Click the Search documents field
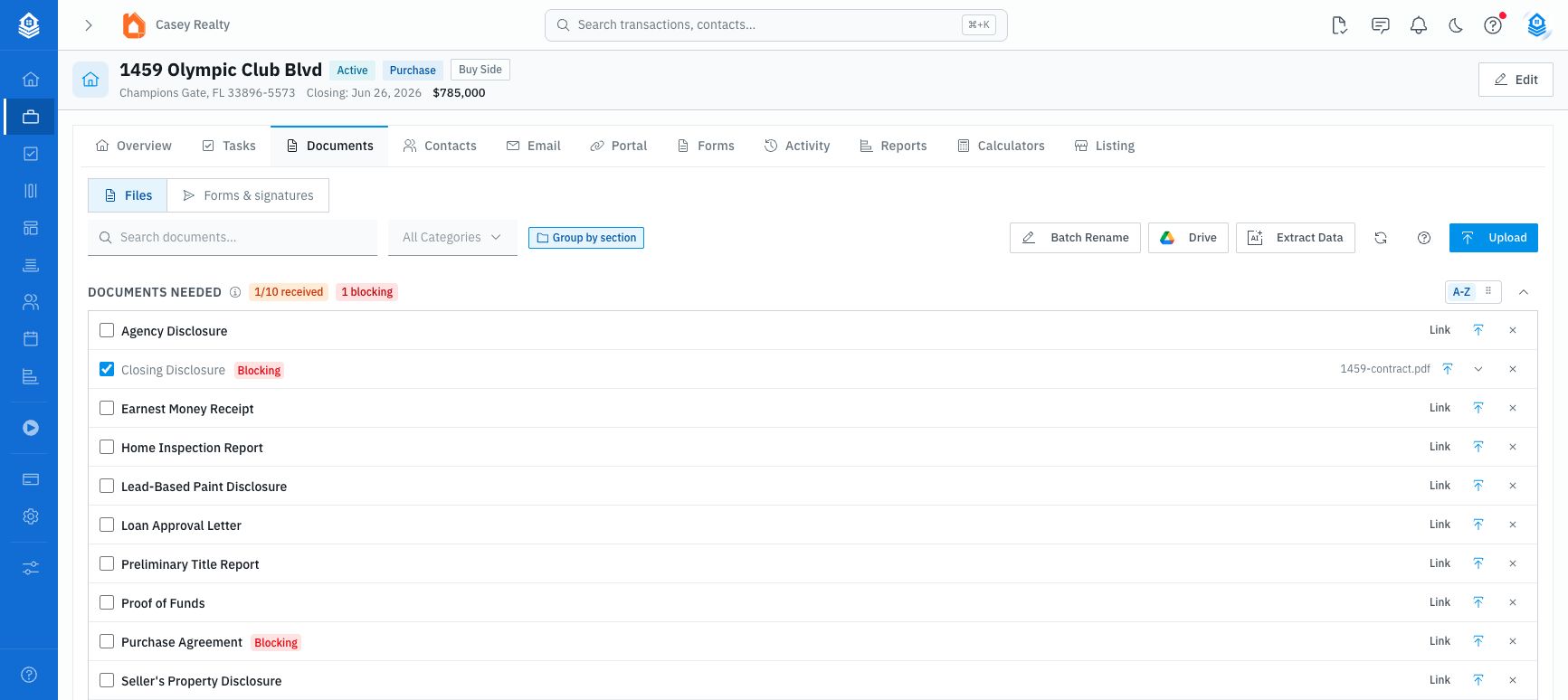1568x700 pixels. 233,238
